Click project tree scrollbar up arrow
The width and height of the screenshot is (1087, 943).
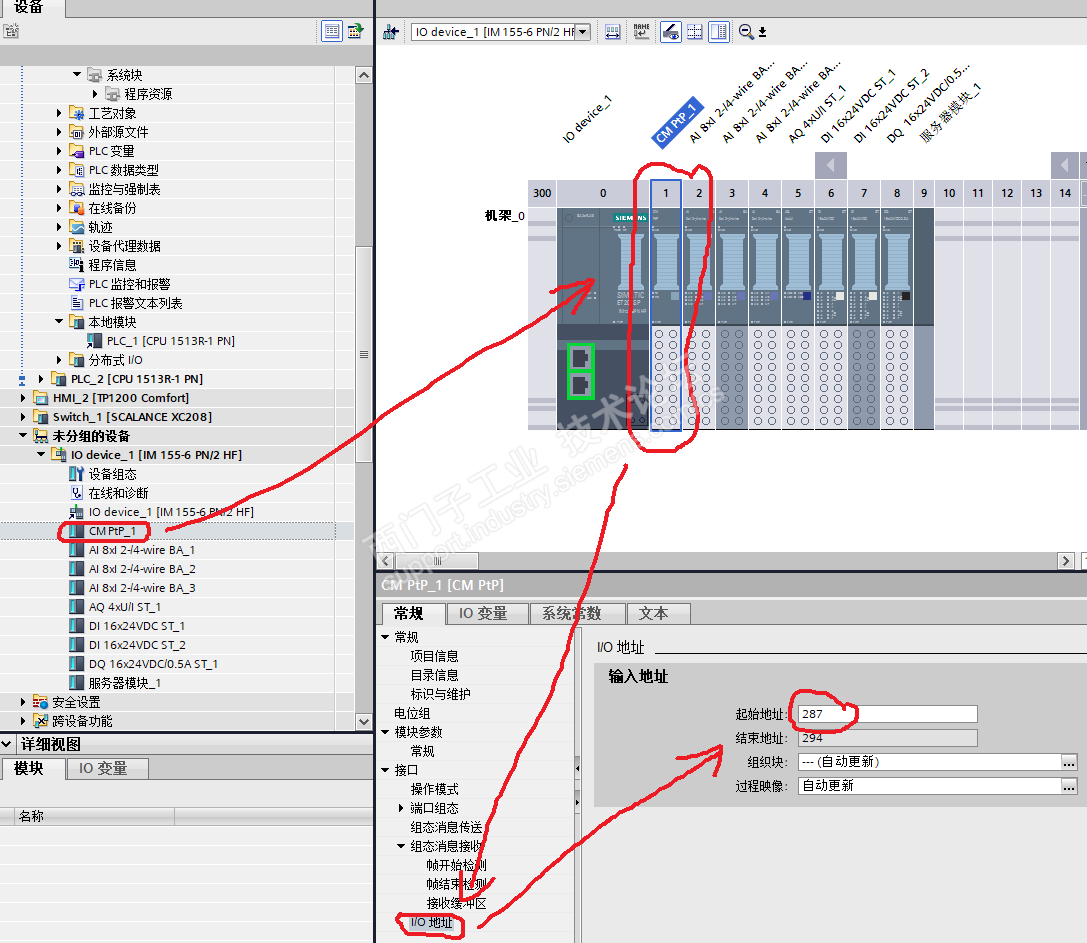click(x=364, y=75)
